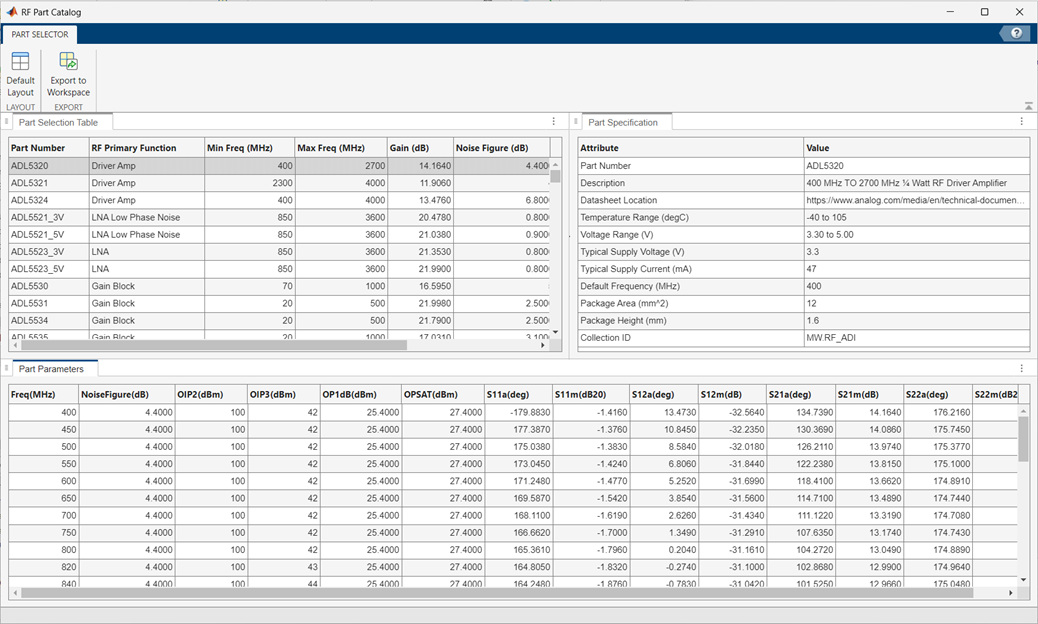
Task: Switch to the PART SELECTOR ribbon tab
Action: 40,35
